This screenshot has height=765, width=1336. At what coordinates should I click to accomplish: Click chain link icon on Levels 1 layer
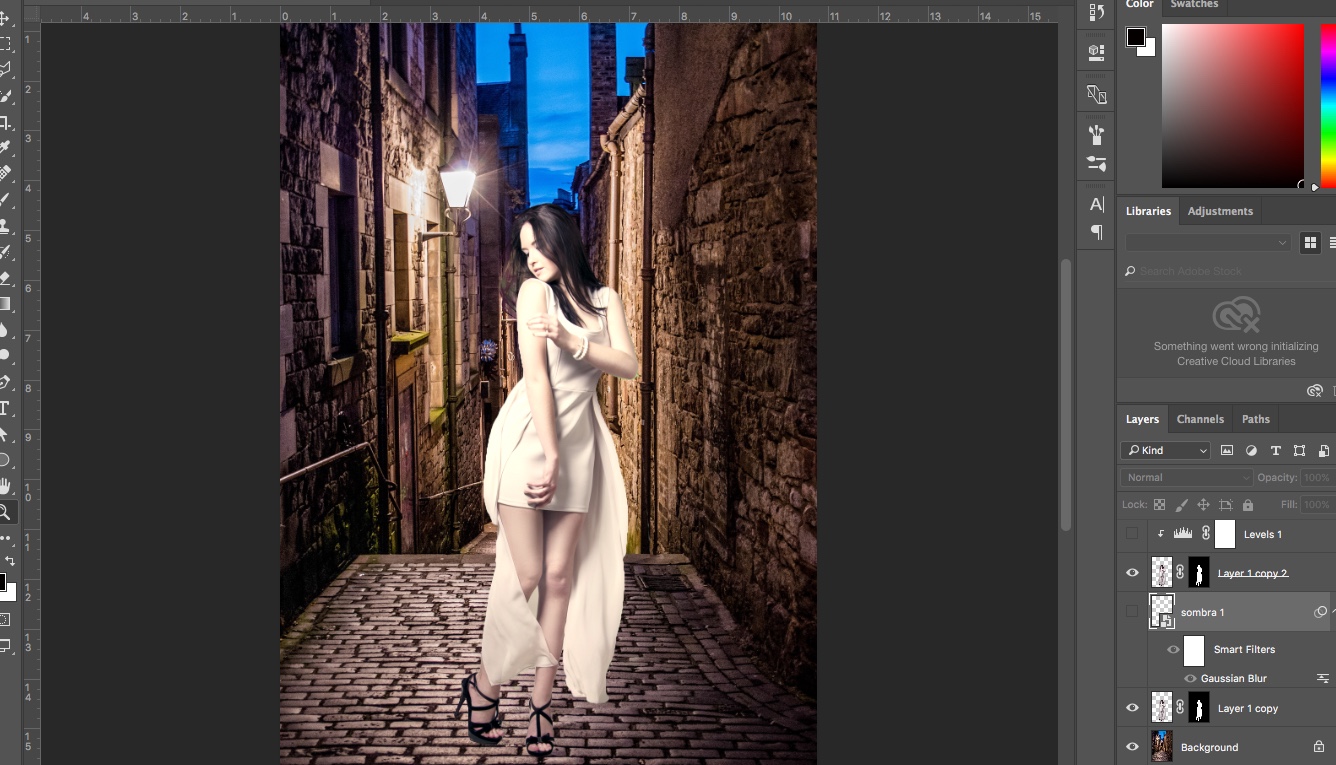[1205, 534]
